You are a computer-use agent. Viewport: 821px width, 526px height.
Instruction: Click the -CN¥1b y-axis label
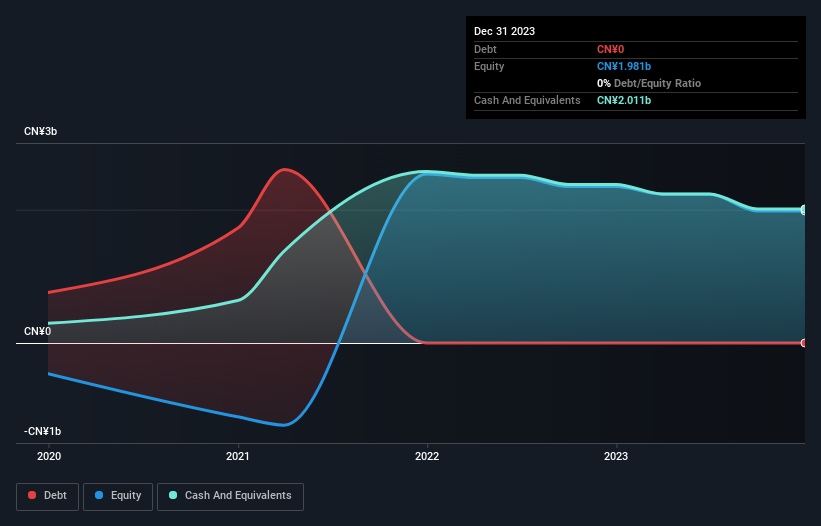pyautogui.click(x=42, y=431)
